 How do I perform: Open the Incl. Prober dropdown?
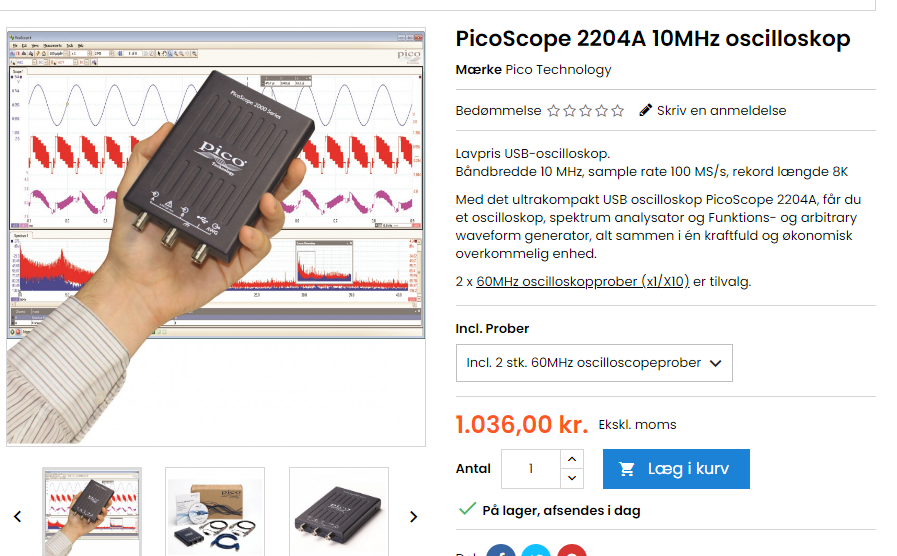click(x=594, y=363)
